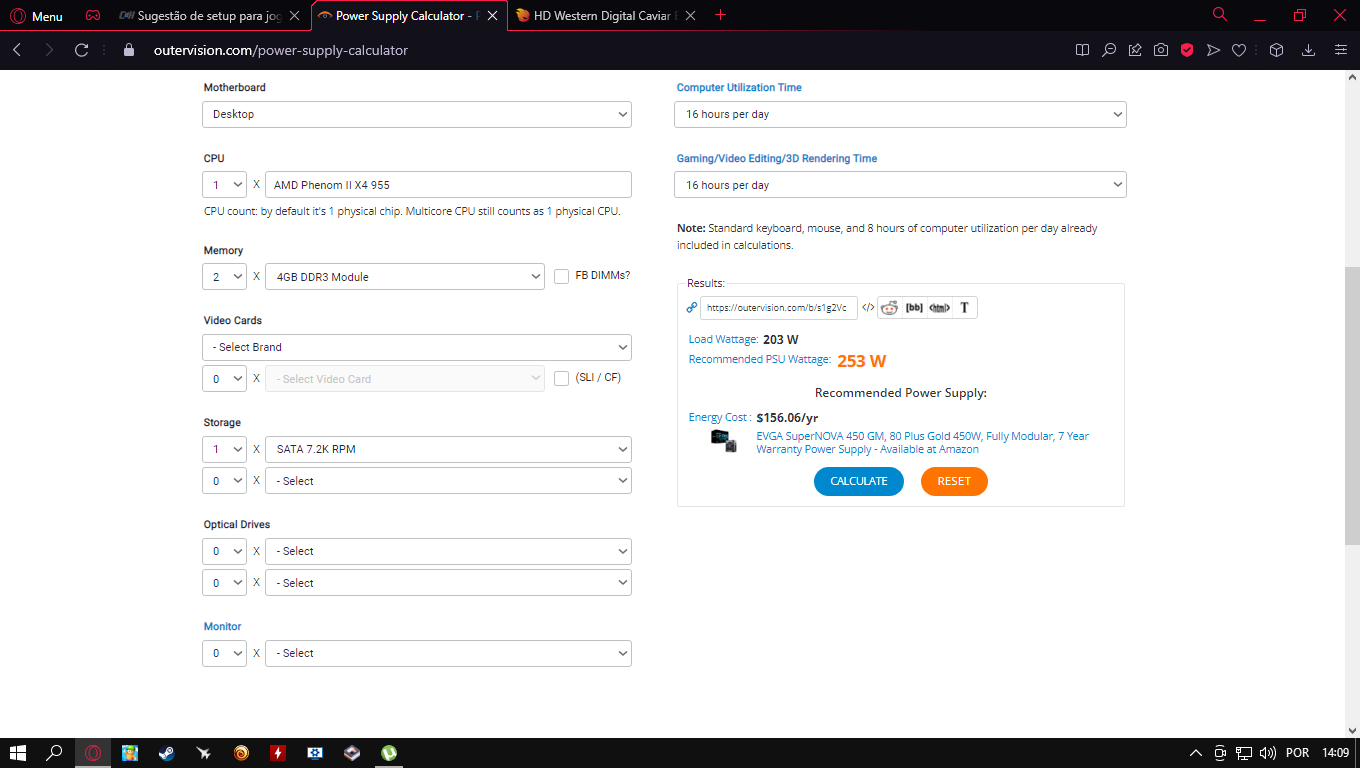Open the Gaming/Video Editing time dropdown
The image size is (1360, 768).
tap(900, 185)
